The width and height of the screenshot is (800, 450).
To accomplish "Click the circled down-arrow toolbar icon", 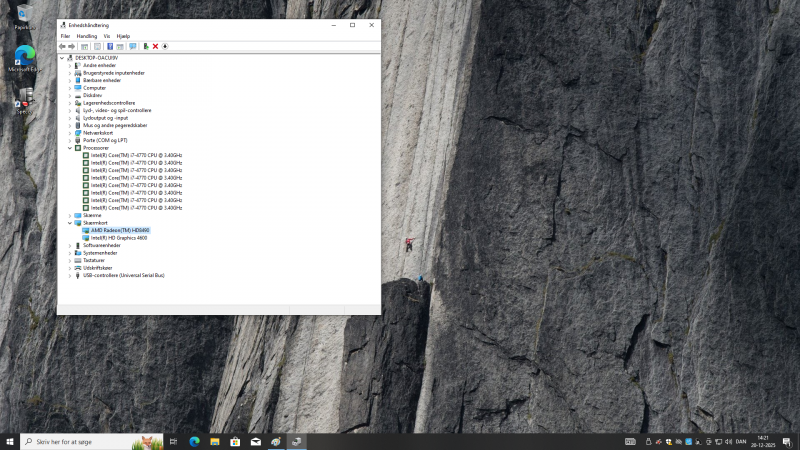I will (165, 46).
